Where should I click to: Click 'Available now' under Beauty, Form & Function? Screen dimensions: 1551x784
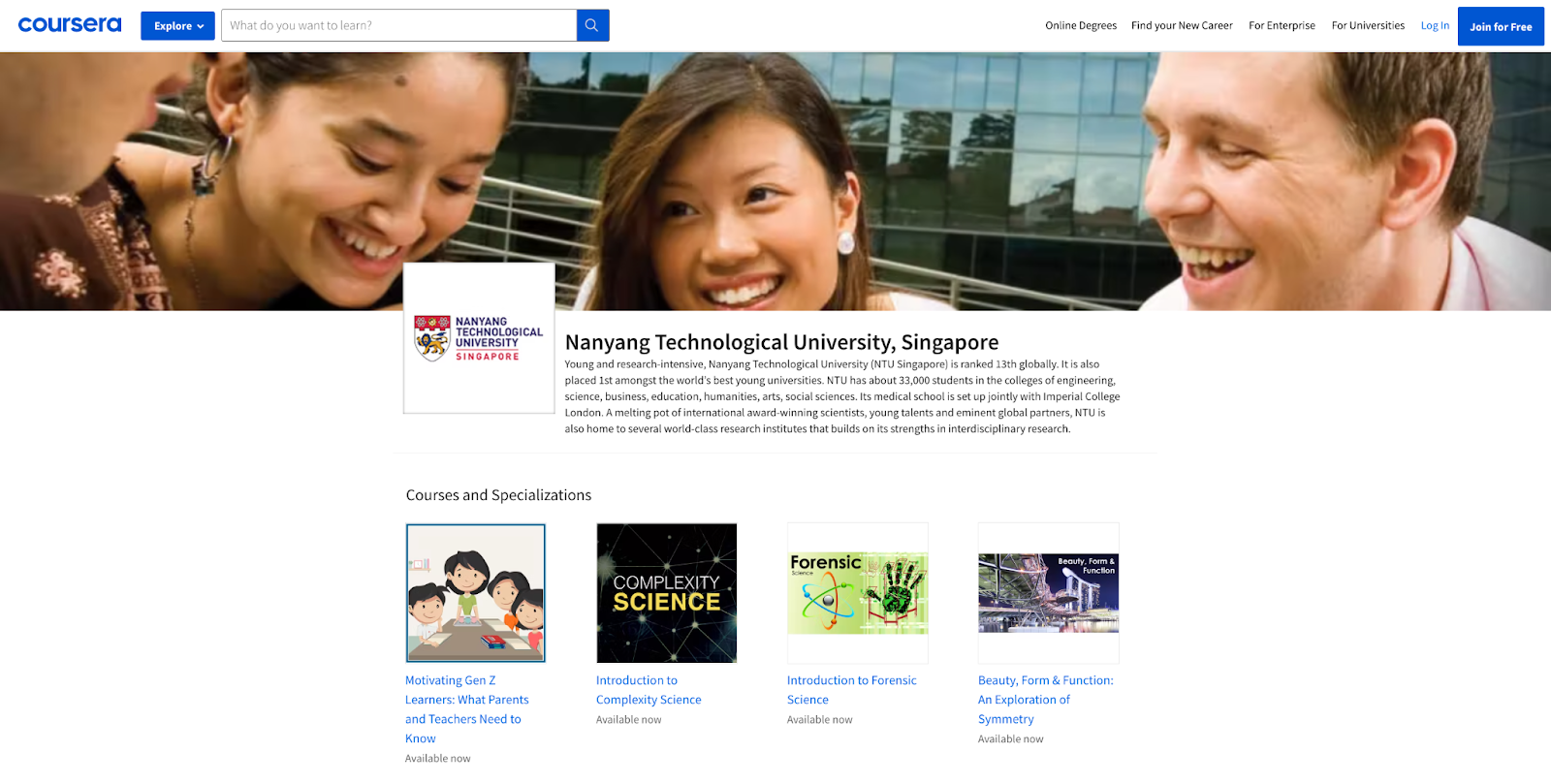[x=1011, y=739]
